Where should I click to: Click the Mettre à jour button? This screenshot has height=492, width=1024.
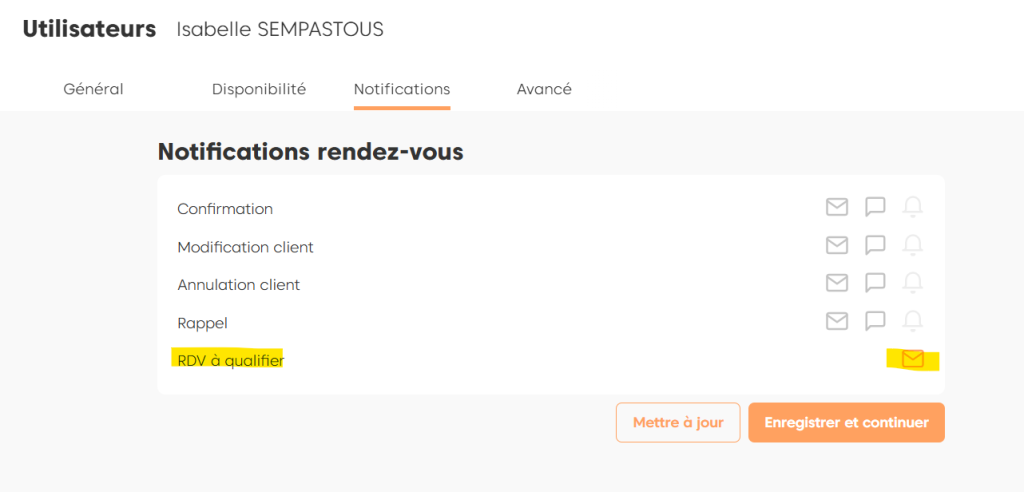click(x=678, y=422)
